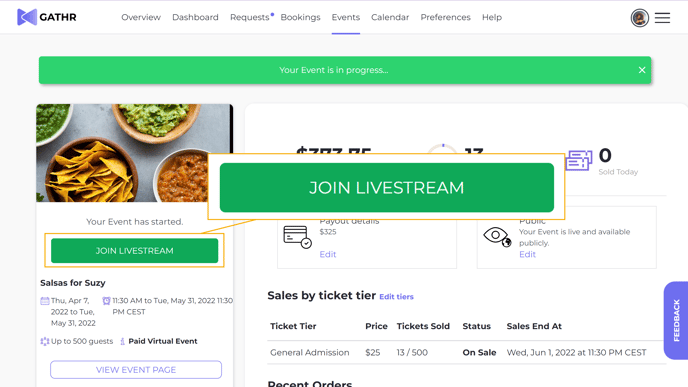
Task: Go to the Preferences page
Action: (x=445, y=17)
